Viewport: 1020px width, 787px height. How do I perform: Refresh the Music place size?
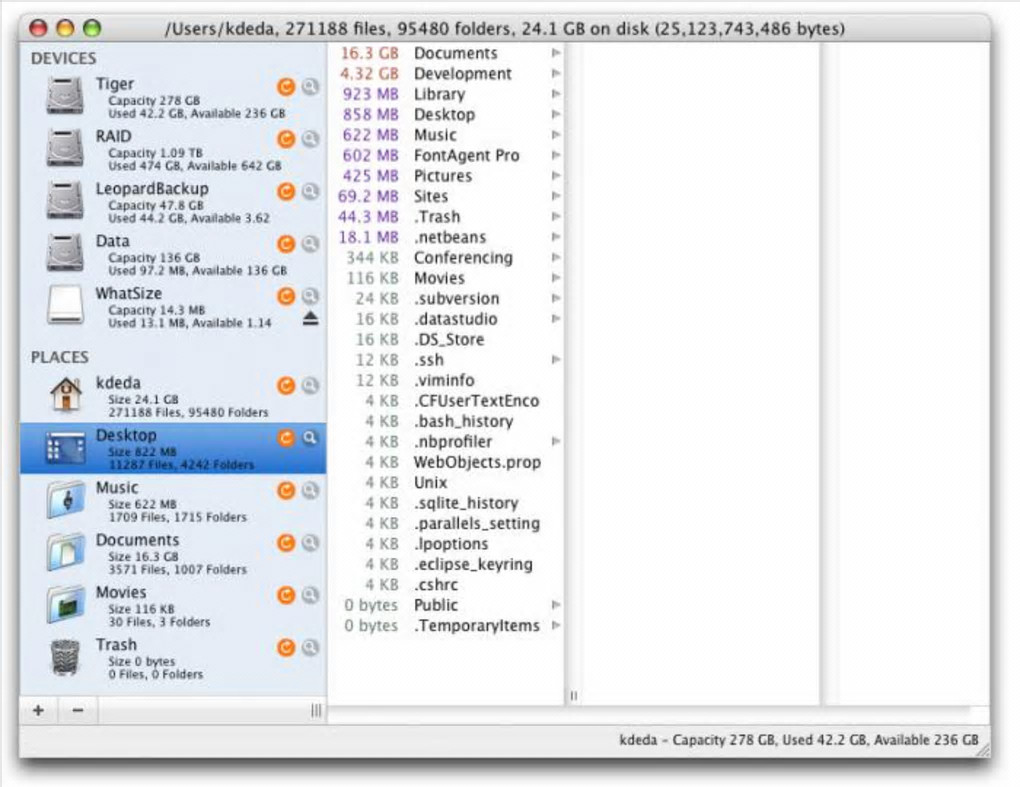pyautogui.click(x=286, y=490)
